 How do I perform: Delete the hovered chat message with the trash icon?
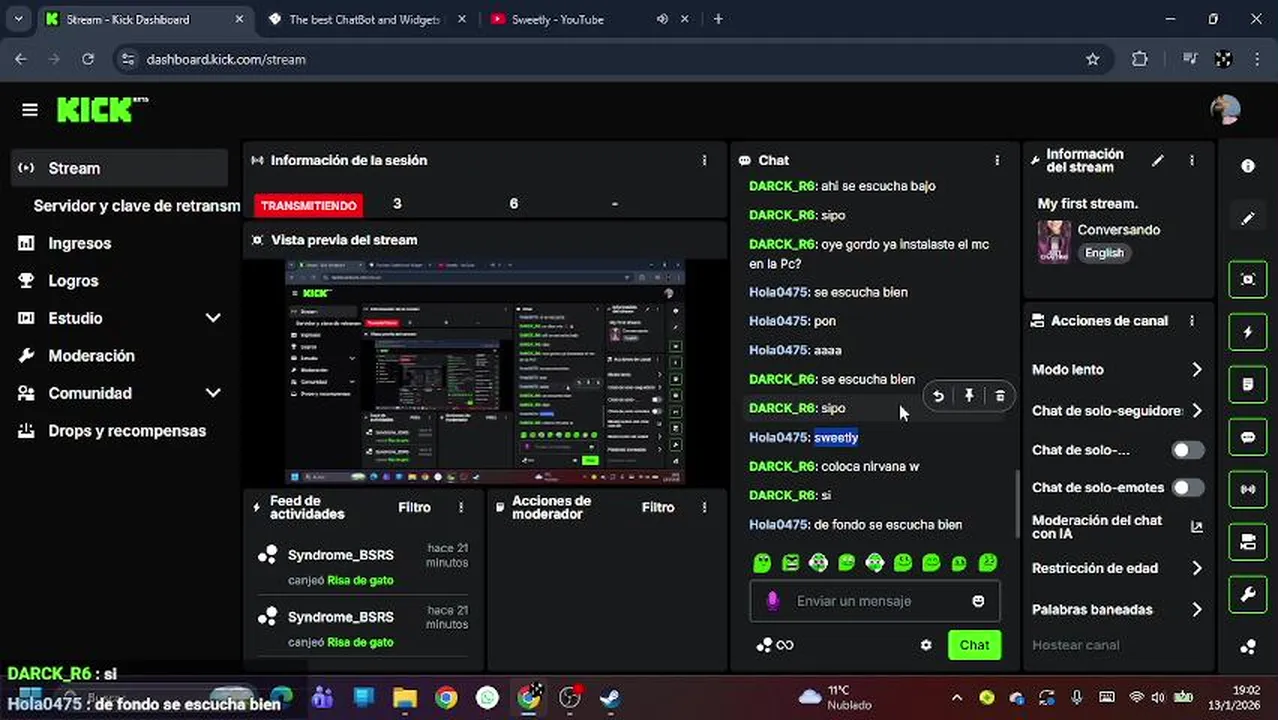pyautogui.click(x=1000, y=396)
